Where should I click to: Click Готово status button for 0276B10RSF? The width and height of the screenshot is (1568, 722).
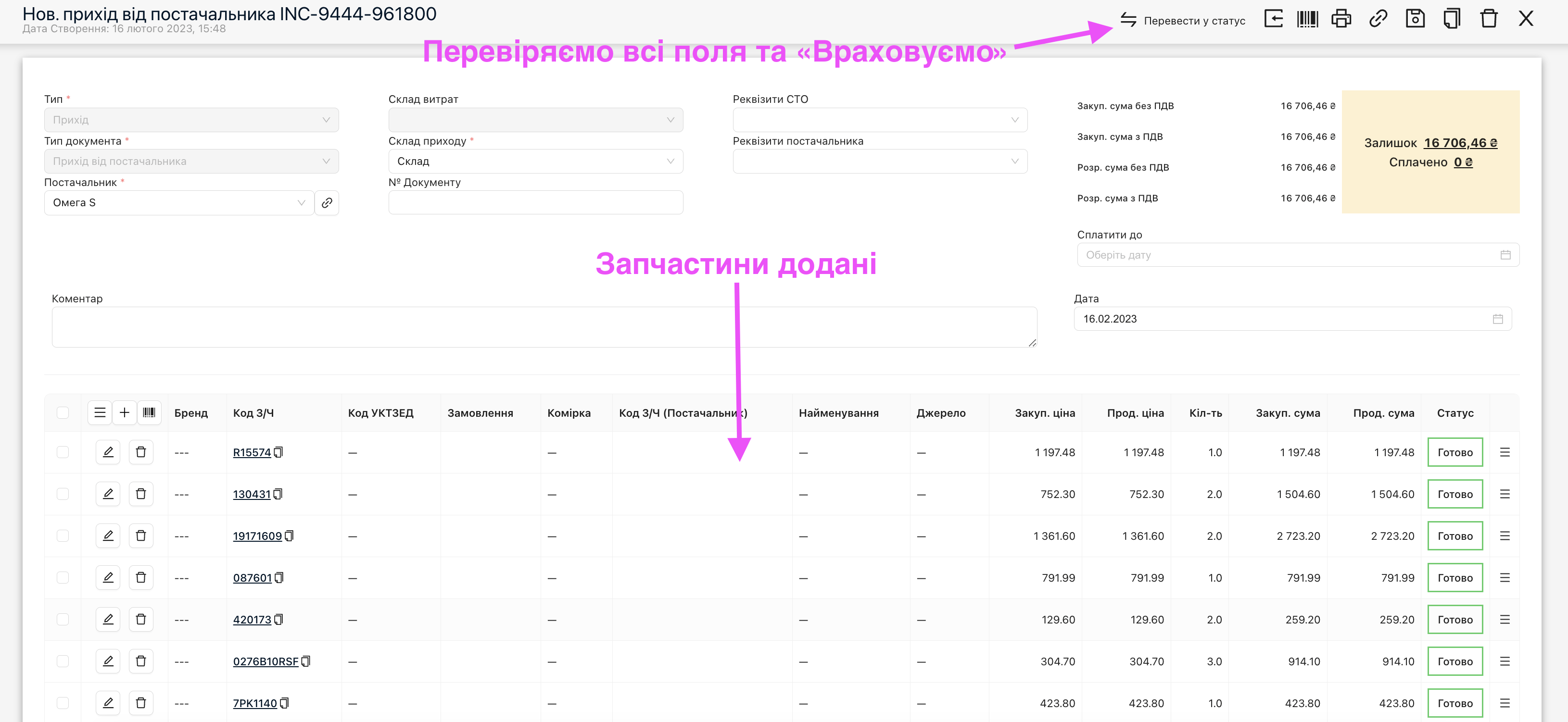tap(1455, 661)
